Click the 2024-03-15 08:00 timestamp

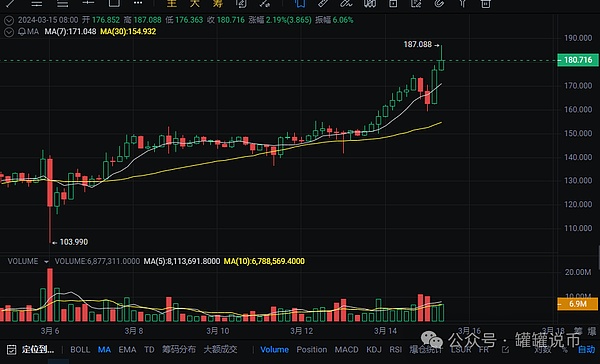[x=48, y=20]
